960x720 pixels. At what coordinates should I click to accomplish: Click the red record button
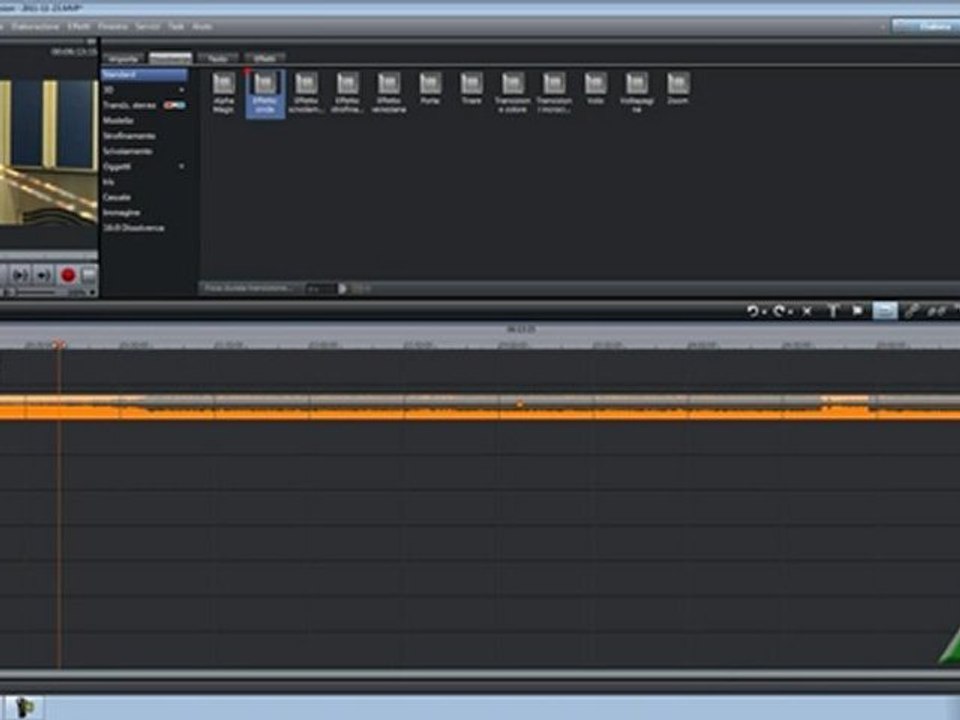[68, 276]
